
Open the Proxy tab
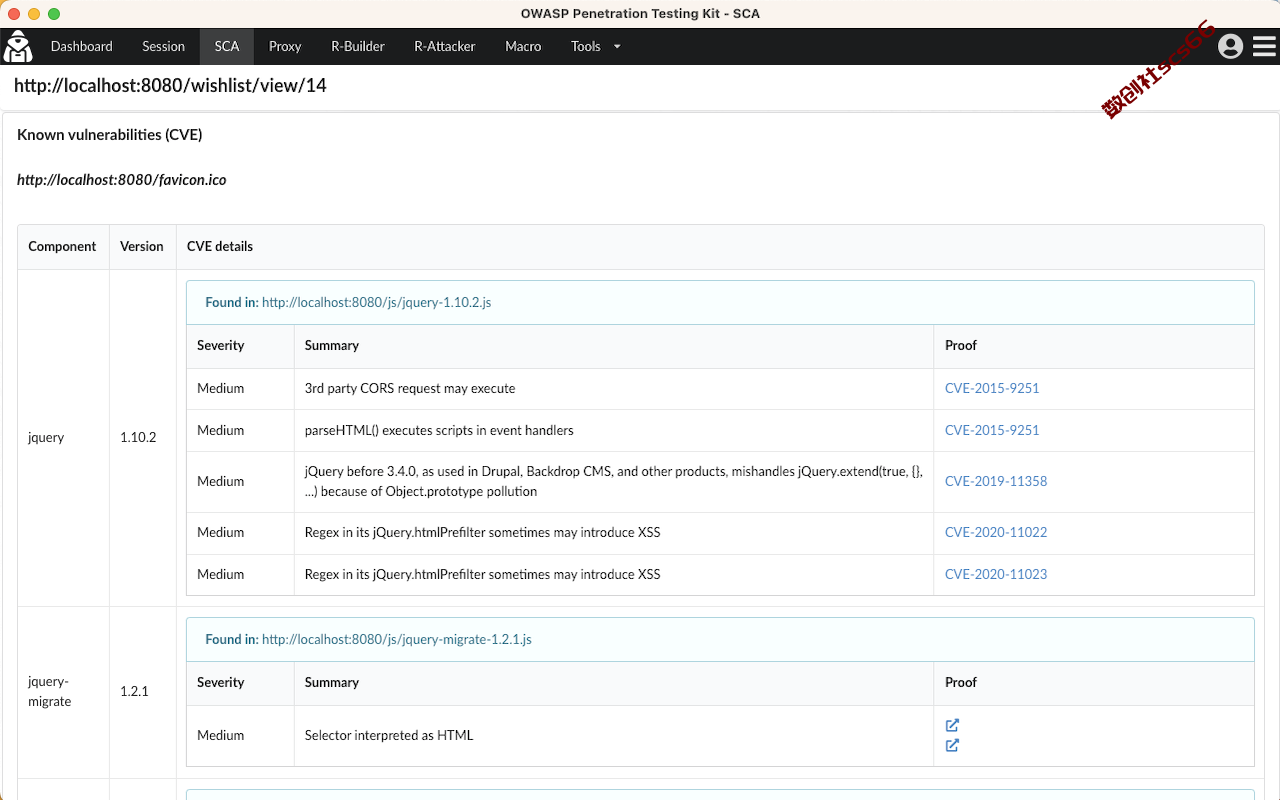(x=285, y=46)
